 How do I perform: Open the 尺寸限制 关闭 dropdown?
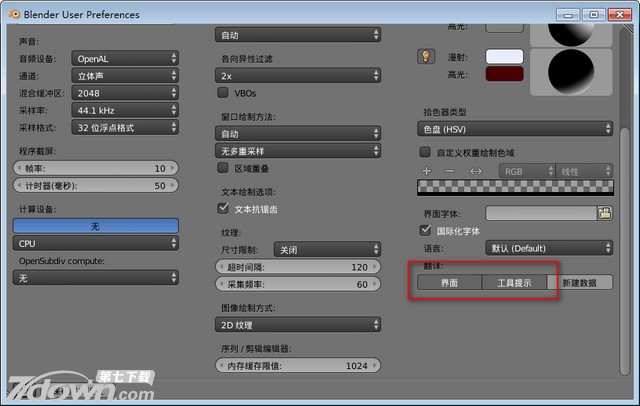pyautogui.click(x=327, y=250)
